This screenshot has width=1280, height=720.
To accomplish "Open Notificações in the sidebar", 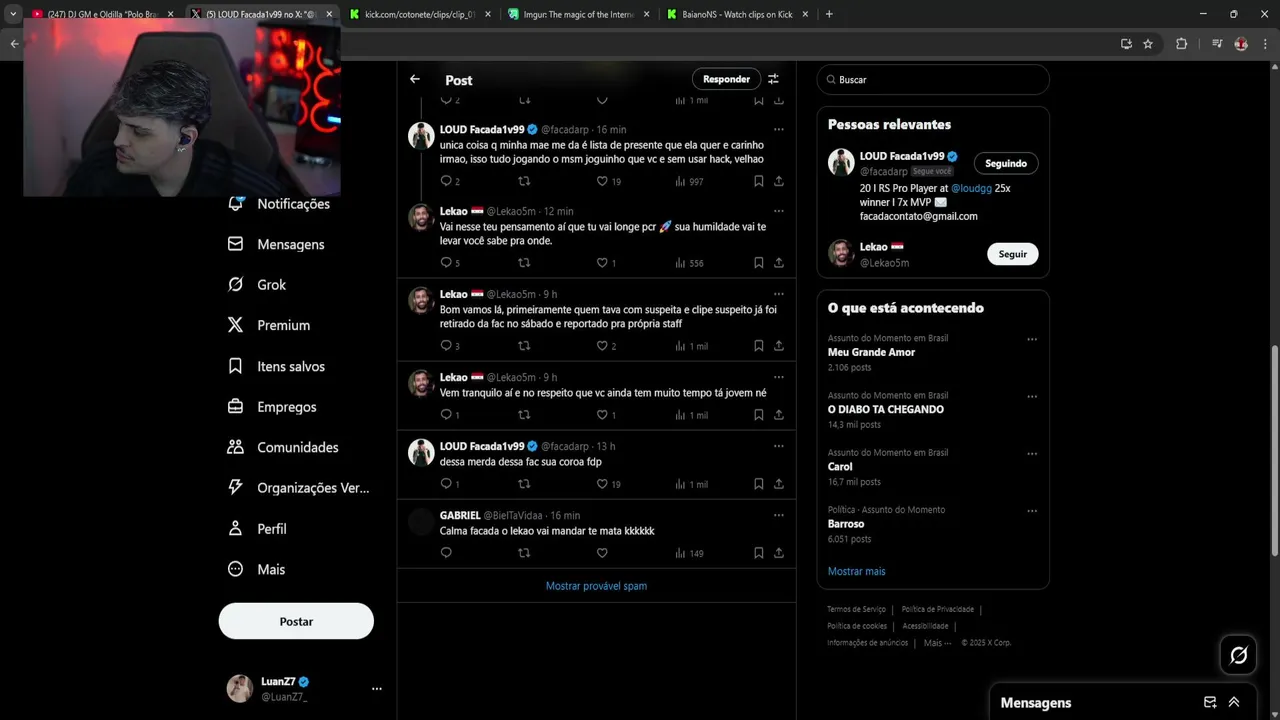I will (x=279, y=204).
